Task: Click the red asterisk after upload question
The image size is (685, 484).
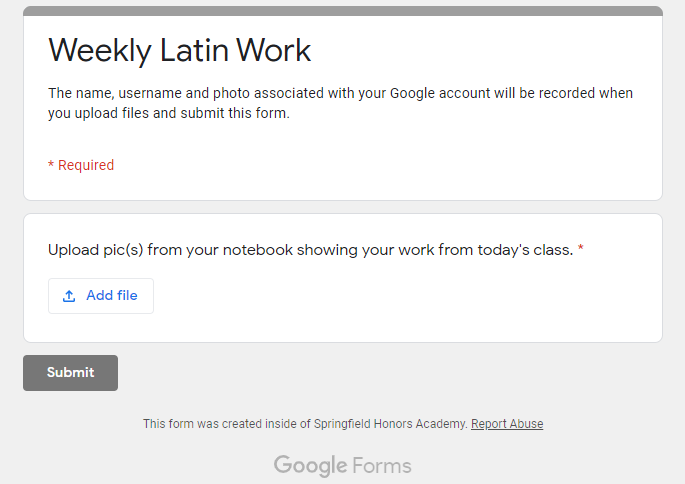Action: pyautogui.click(x=581, y=250)
